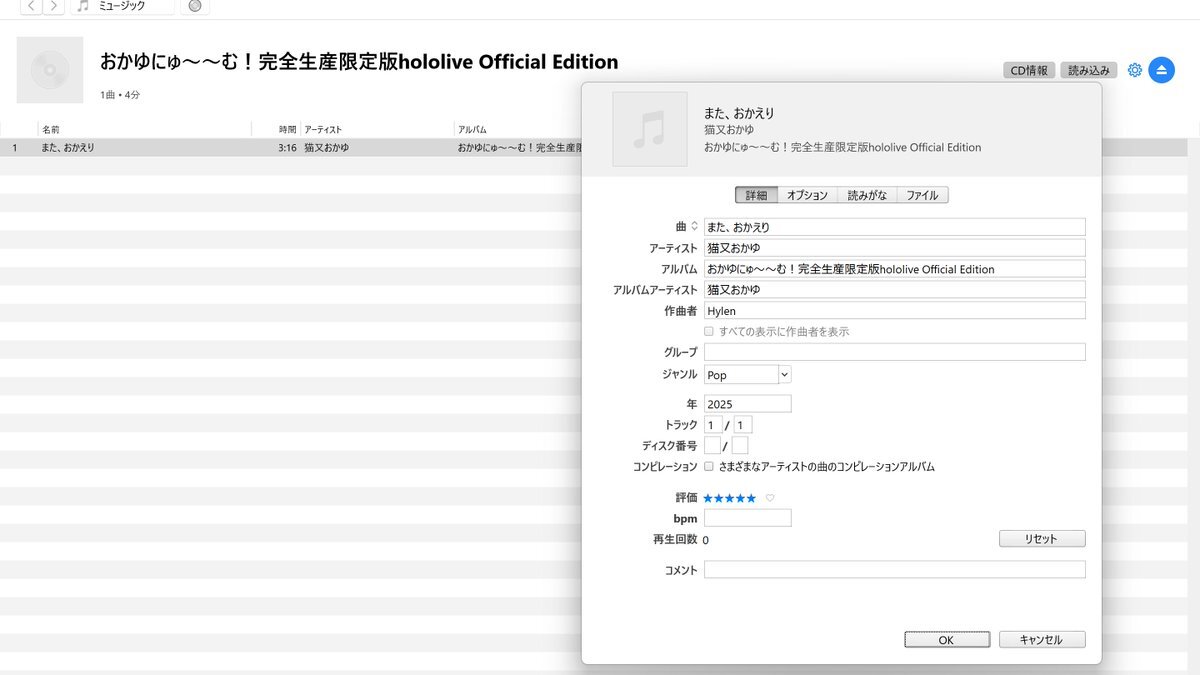Set 評価 using the blue star rating
This screenshot has height=675, width=1200.
(730, 498)
